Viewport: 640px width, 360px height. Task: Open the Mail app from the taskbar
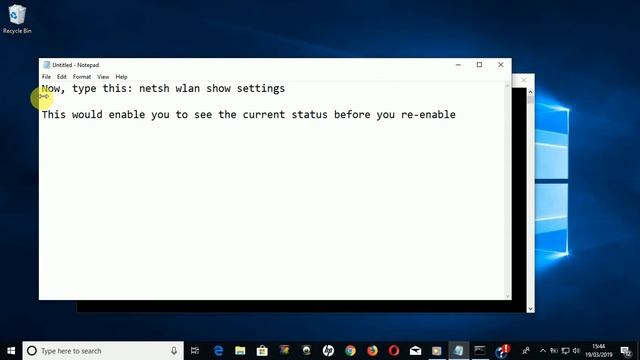coord(416,351)
